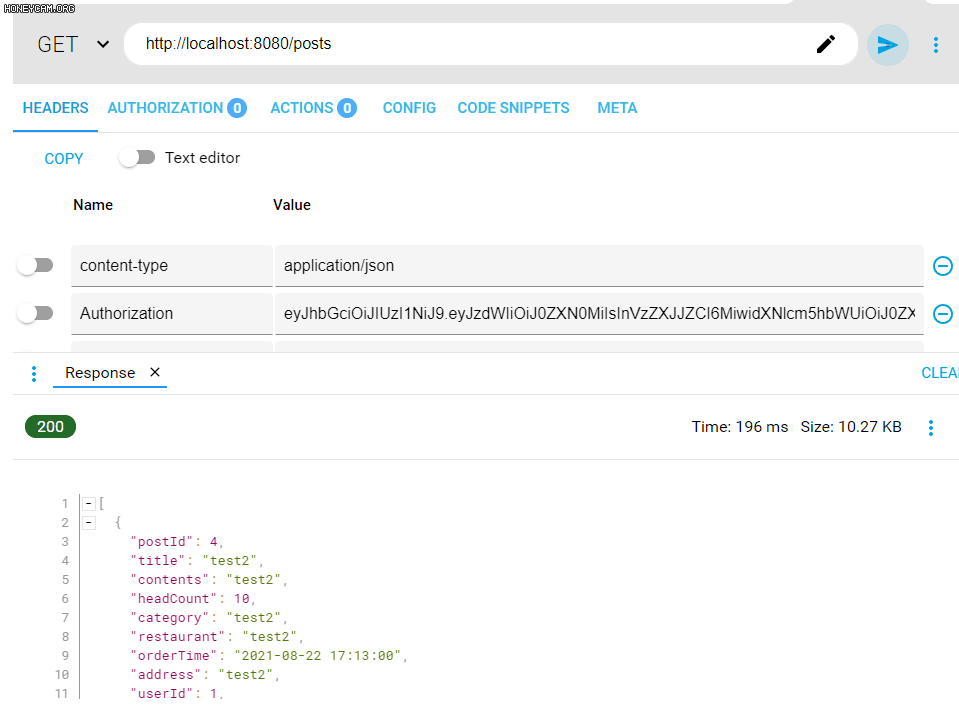Open response details menu beside Size
Viewport: 959px width, 708px height.
[x=930, y=427]
